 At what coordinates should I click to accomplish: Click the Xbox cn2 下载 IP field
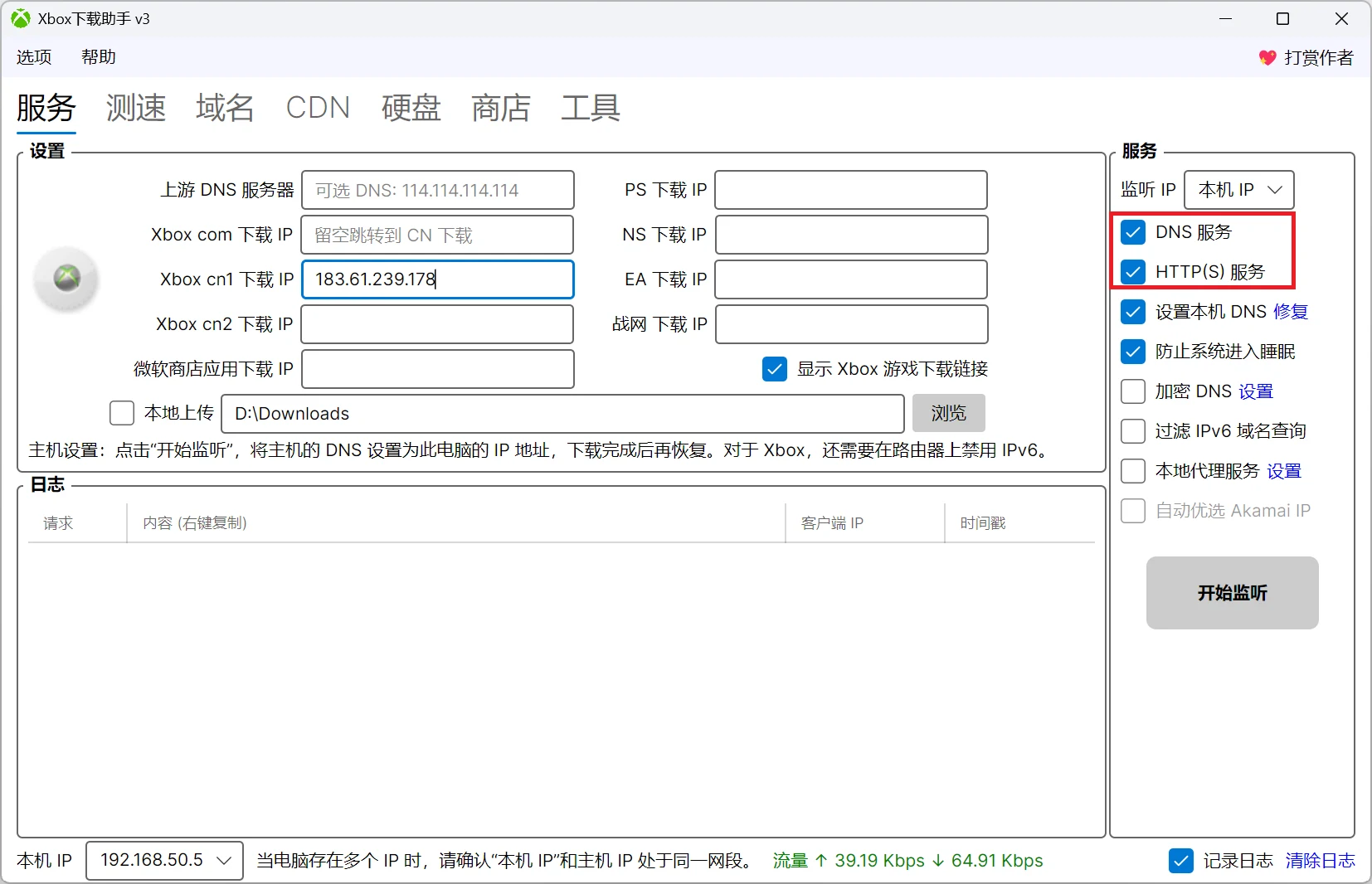(x=437, y=324)
